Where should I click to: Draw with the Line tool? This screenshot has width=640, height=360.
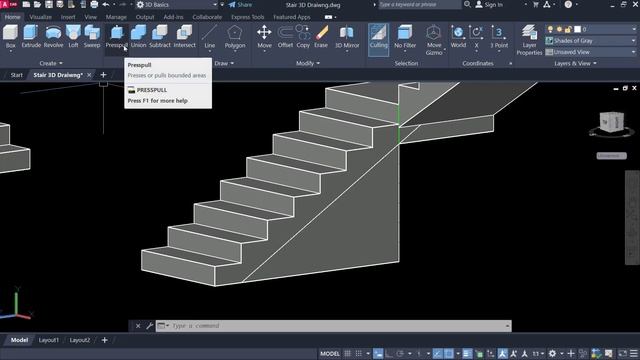pos(210,36)
